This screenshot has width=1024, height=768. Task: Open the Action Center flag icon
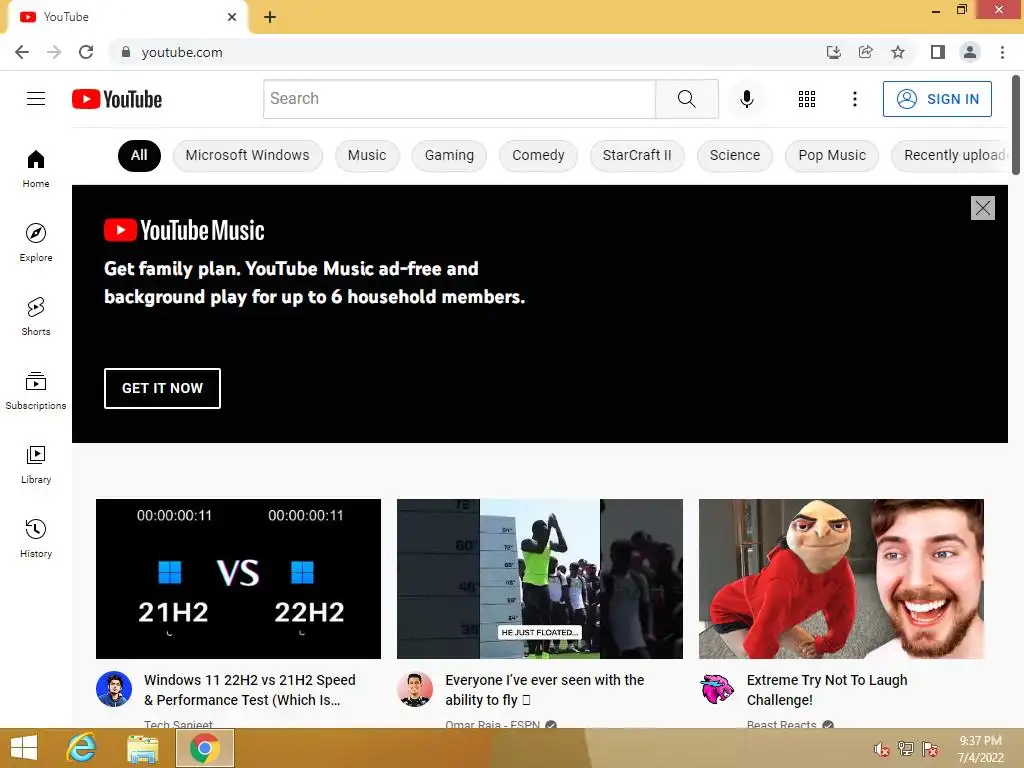click(930, 749)
